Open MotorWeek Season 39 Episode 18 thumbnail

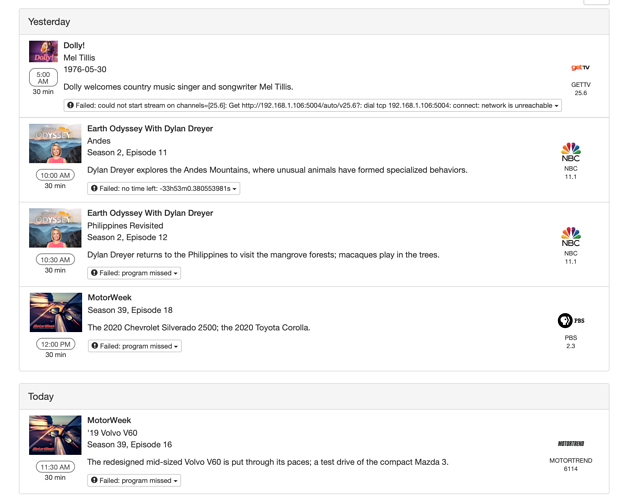55,312
